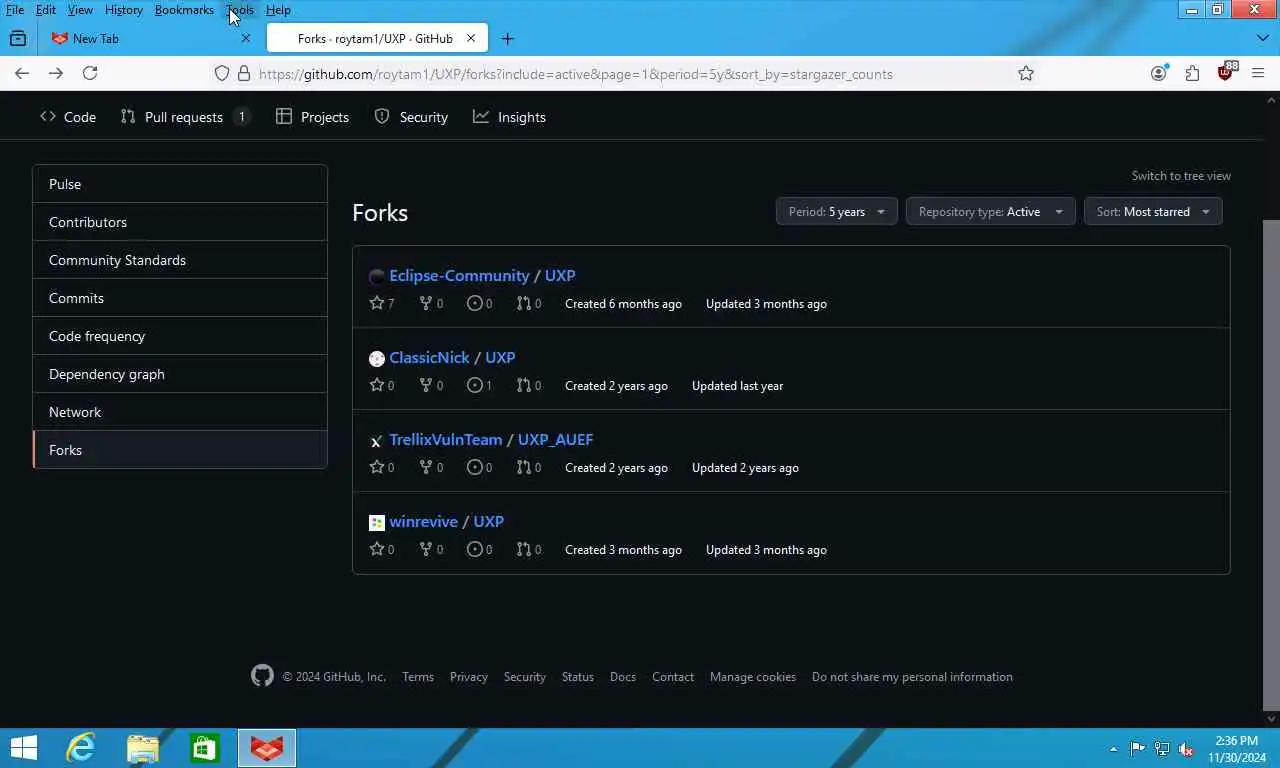Open the Windows Start button
1280x768 pixels.
click(23, 748)
